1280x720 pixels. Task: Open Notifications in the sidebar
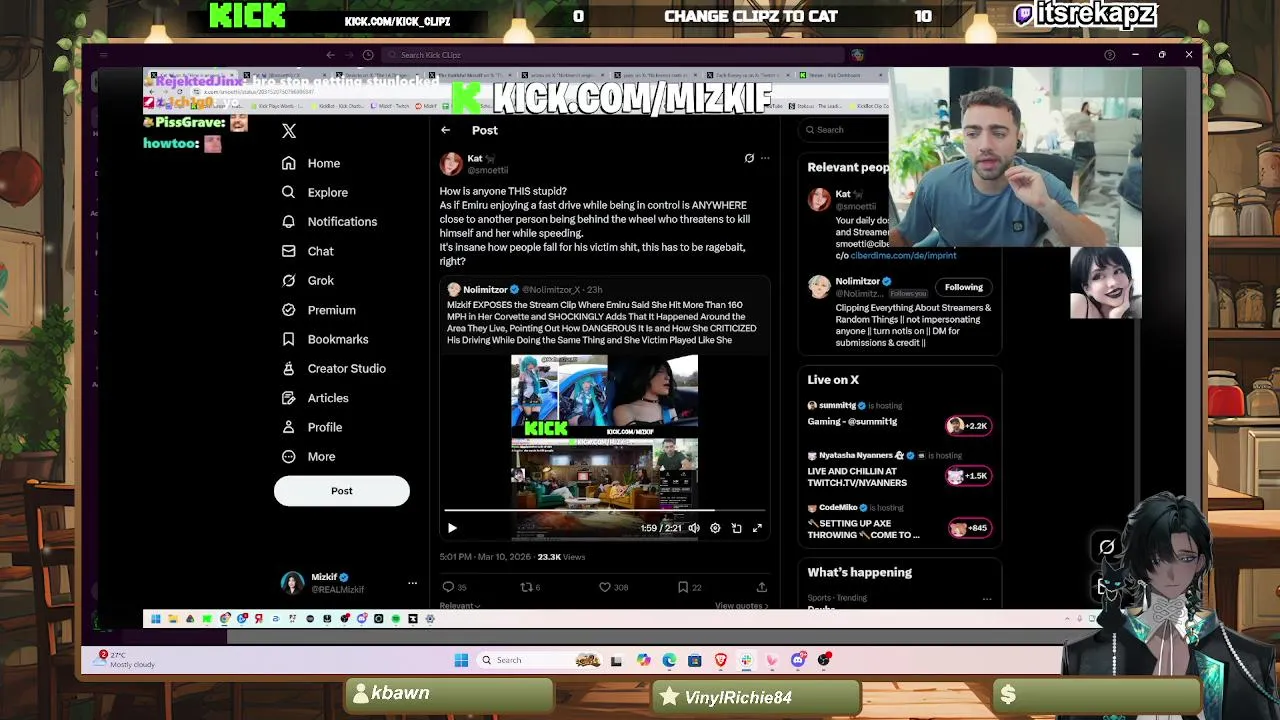click(x=329, y=222)
